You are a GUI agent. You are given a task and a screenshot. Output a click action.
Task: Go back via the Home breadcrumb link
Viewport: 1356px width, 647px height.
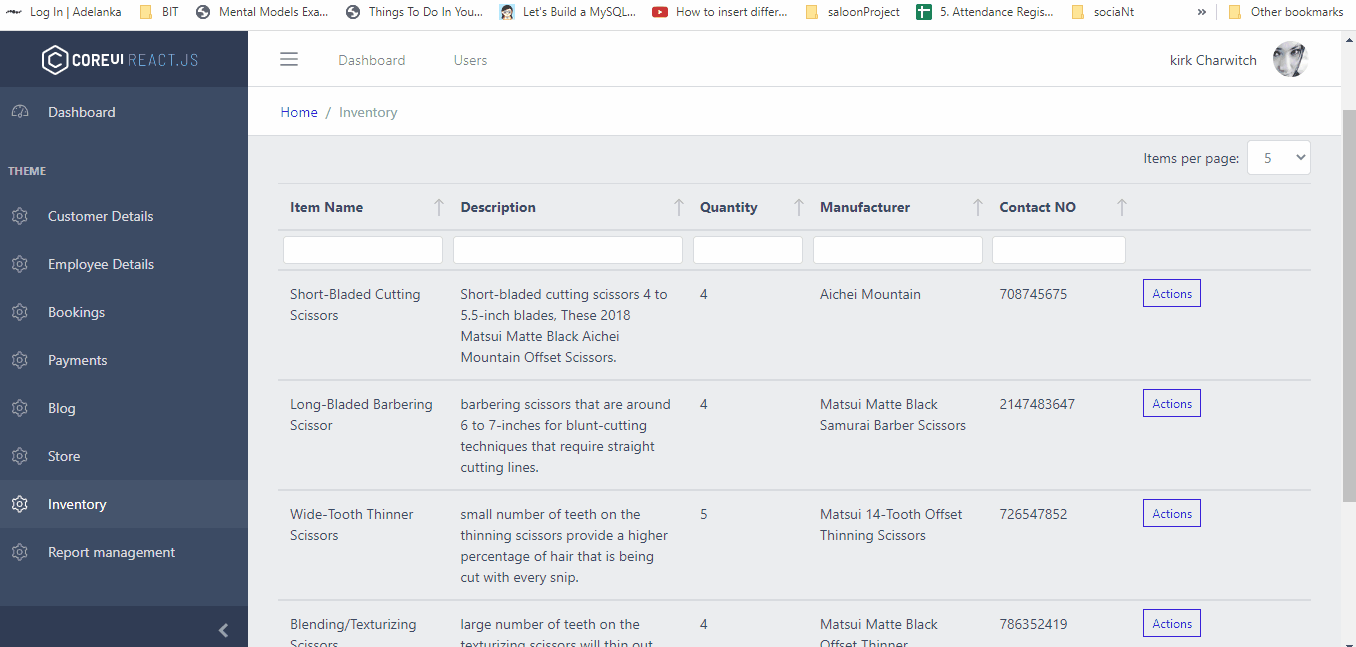pos(299,112)
